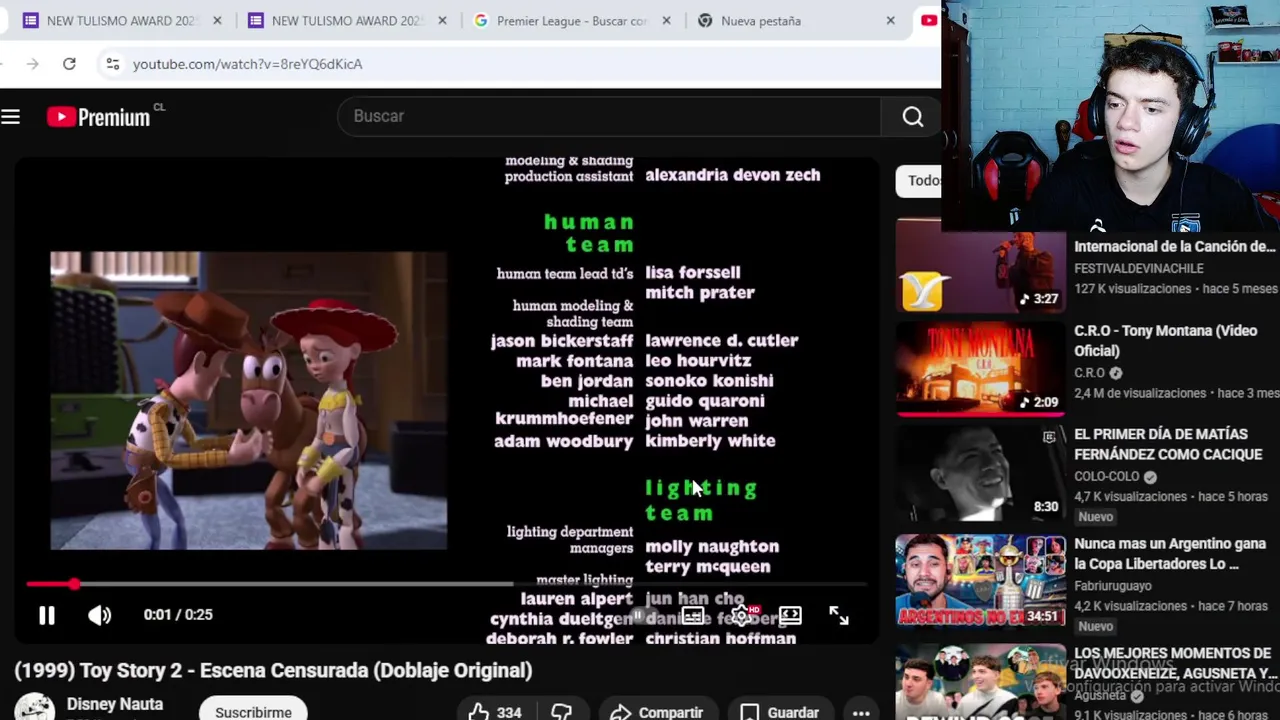Open site information icon in address bar
This screenshot has height=720, width=1280.
point(112,64)
